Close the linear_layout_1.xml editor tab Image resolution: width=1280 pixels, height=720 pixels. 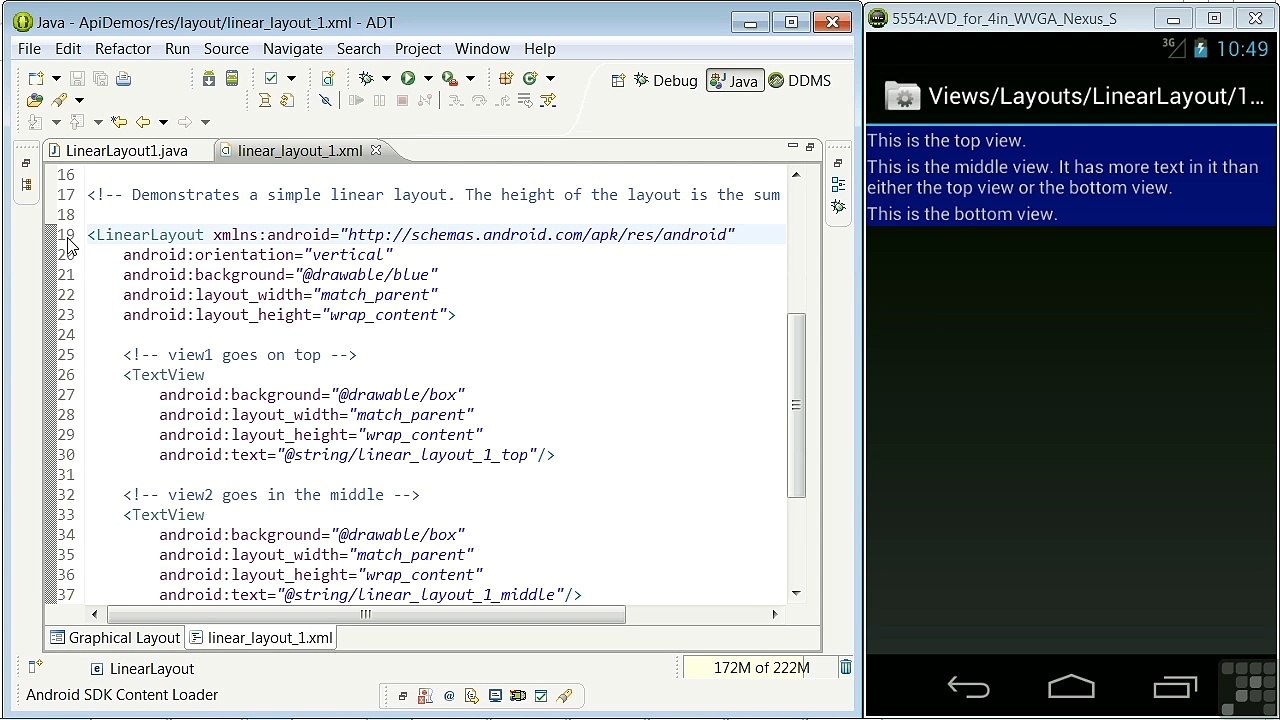click(376, 150)
